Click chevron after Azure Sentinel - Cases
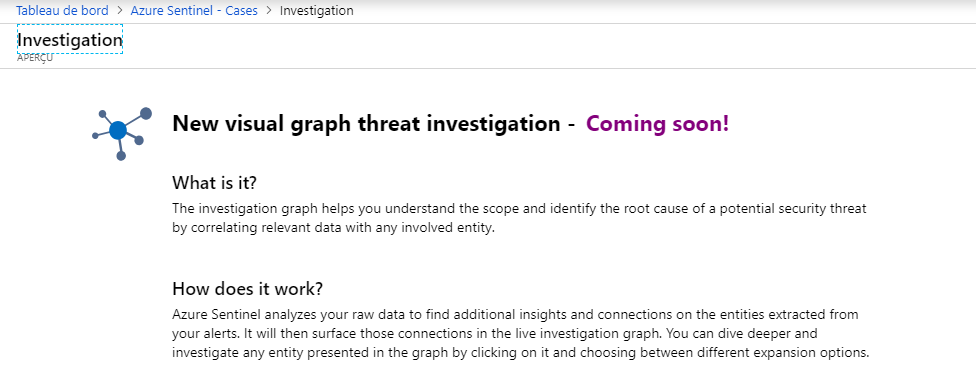Screen dimensions: 976x390 coord(269,11)
